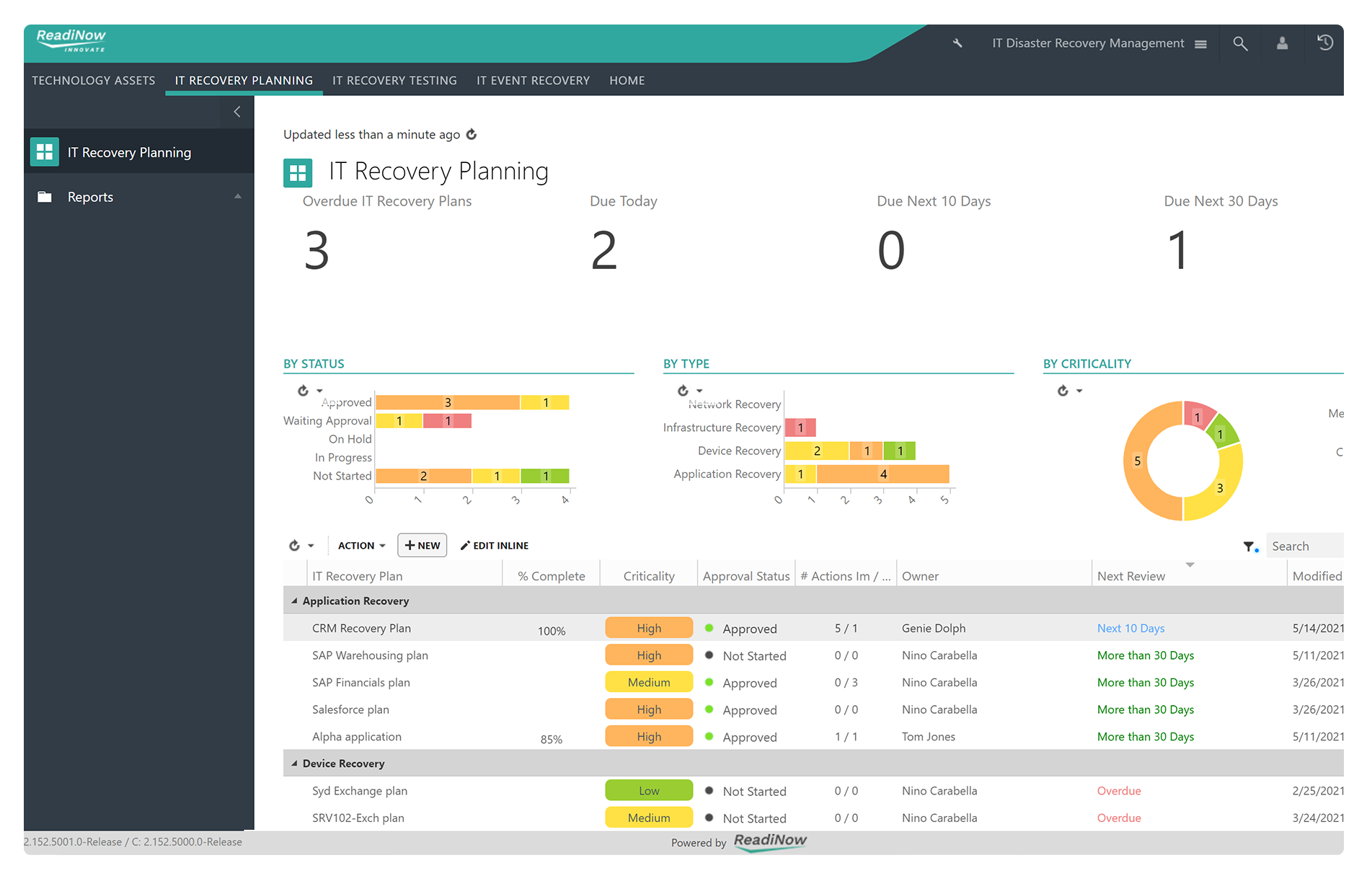Select the IT Recovery Planning tab
The width and height of the screenshot is (1372, 881).
click(244, 81)
